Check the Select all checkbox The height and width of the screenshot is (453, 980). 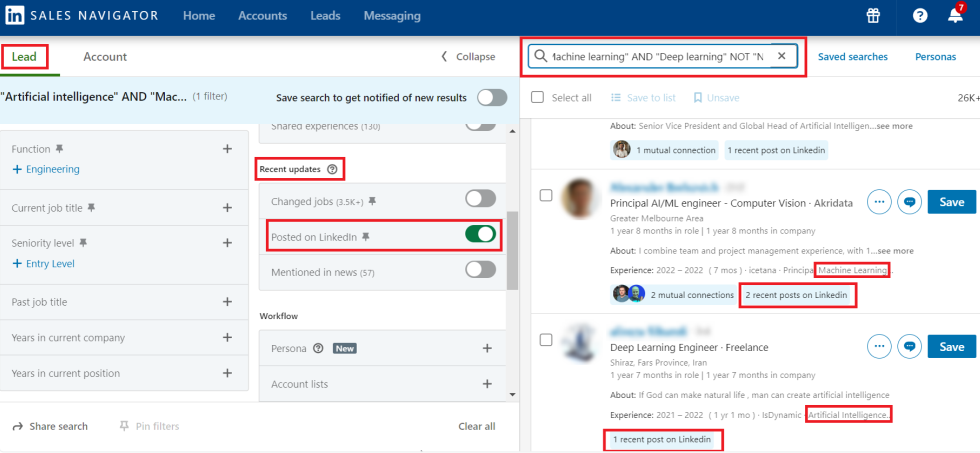(537, 97)
